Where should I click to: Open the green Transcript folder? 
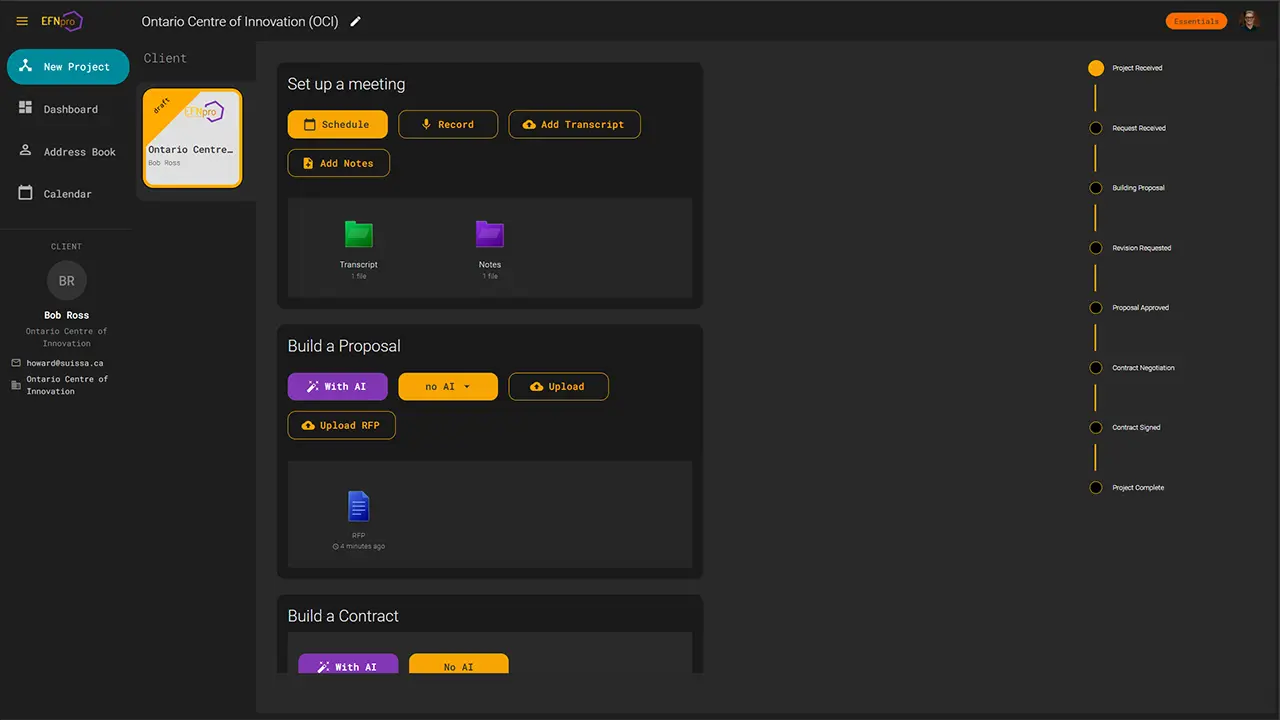click(358, 235)
